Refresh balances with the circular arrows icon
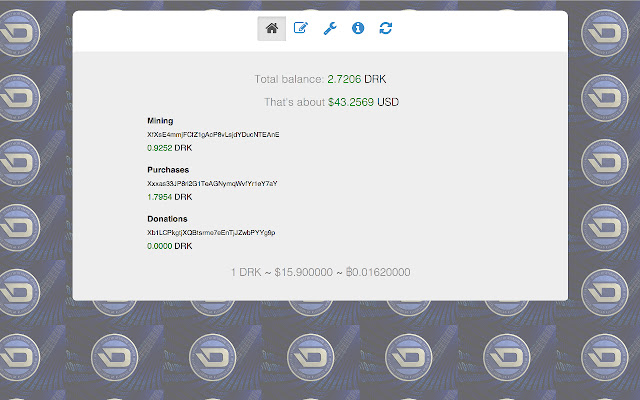The image size is (640, 400). pyautogui.click(x=386, y=28)
